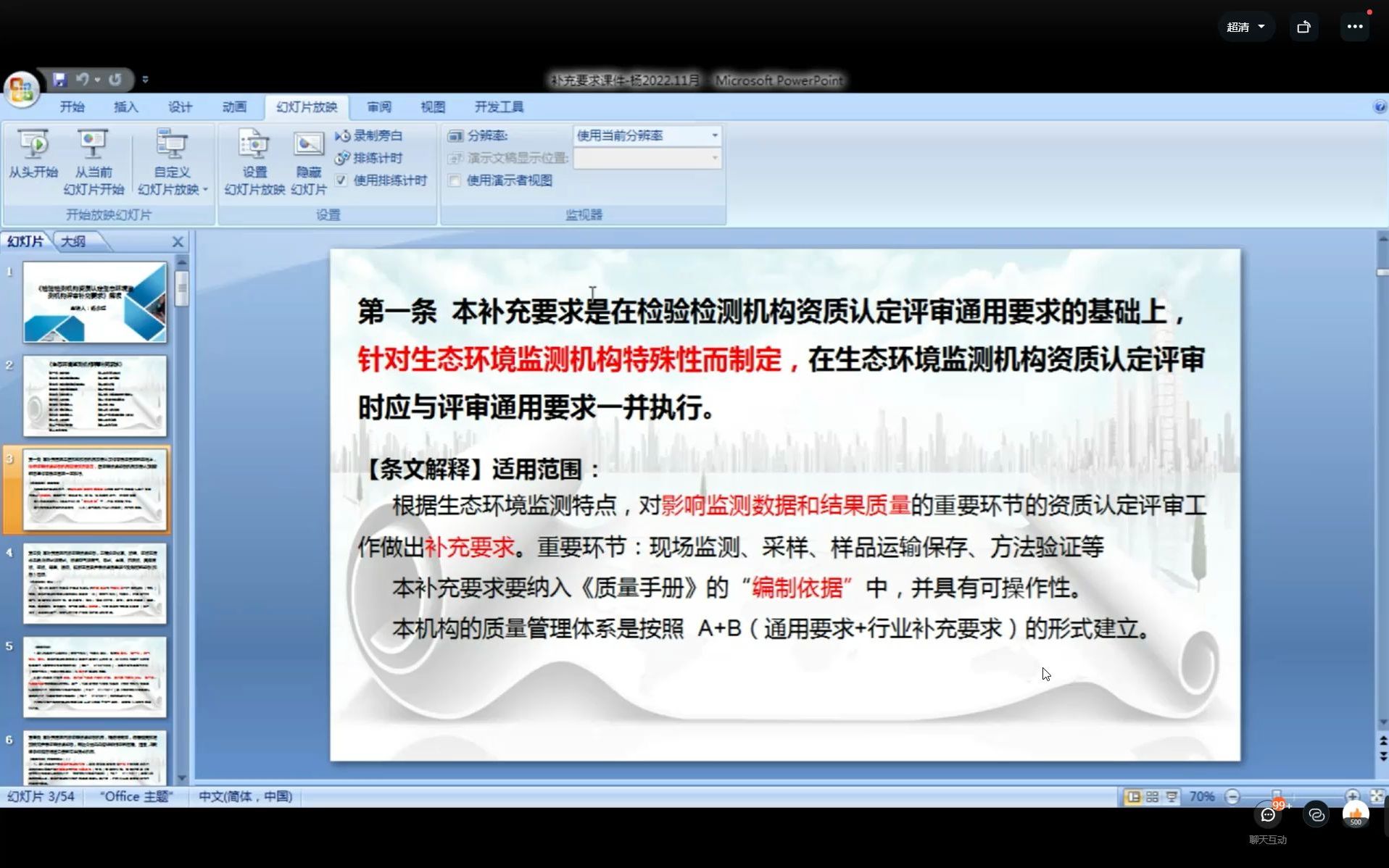Select slide 1 thumbnail

coord(95,302)
